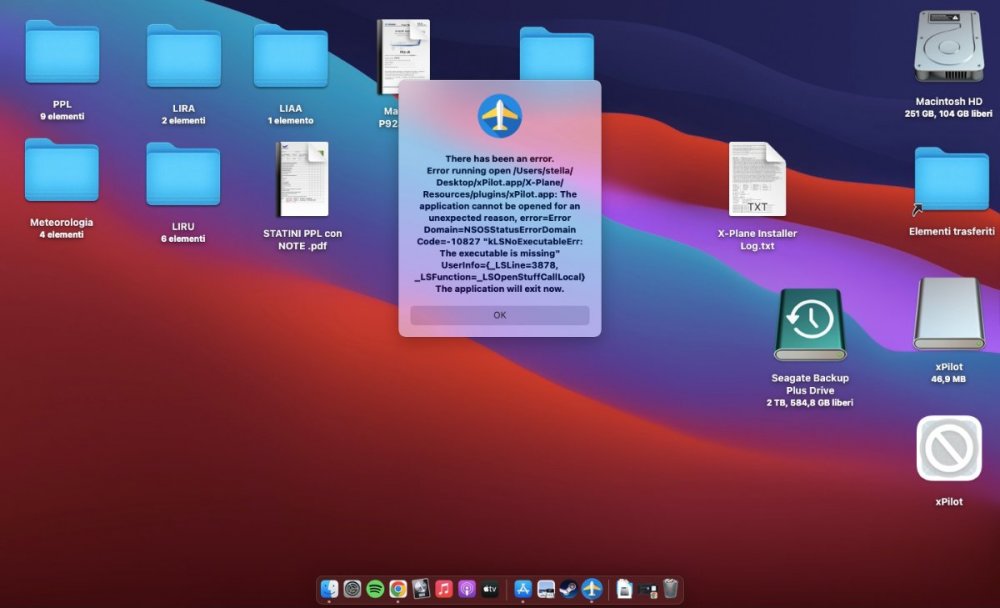
Task: Select the LIRU folder
Action: click(183, 175)
